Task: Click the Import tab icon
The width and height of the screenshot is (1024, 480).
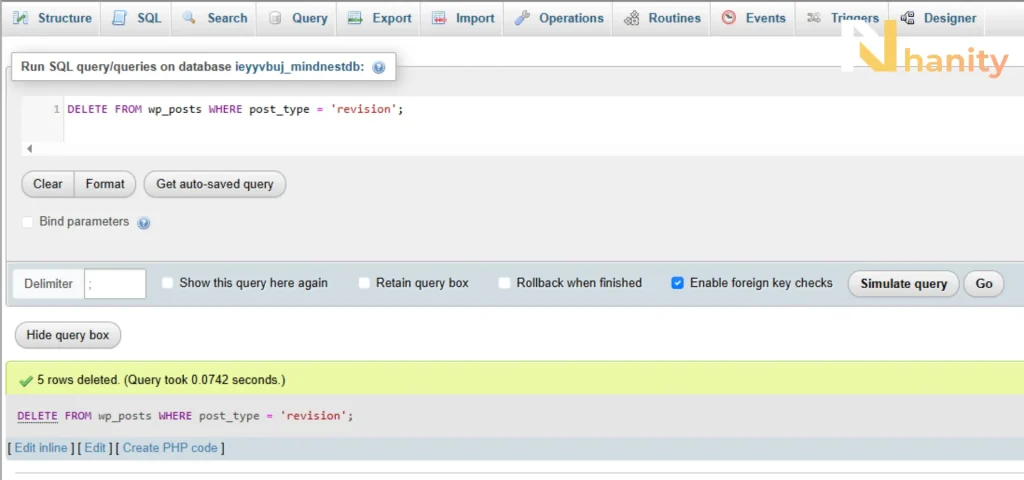Action: (439, 18)
